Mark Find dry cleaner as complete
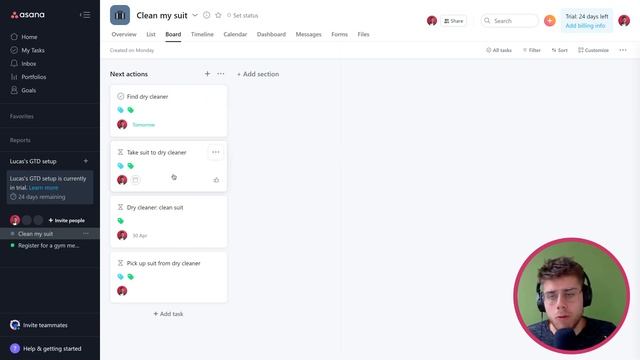This screenshot has width=640, height=360. [x=120, y=96]
